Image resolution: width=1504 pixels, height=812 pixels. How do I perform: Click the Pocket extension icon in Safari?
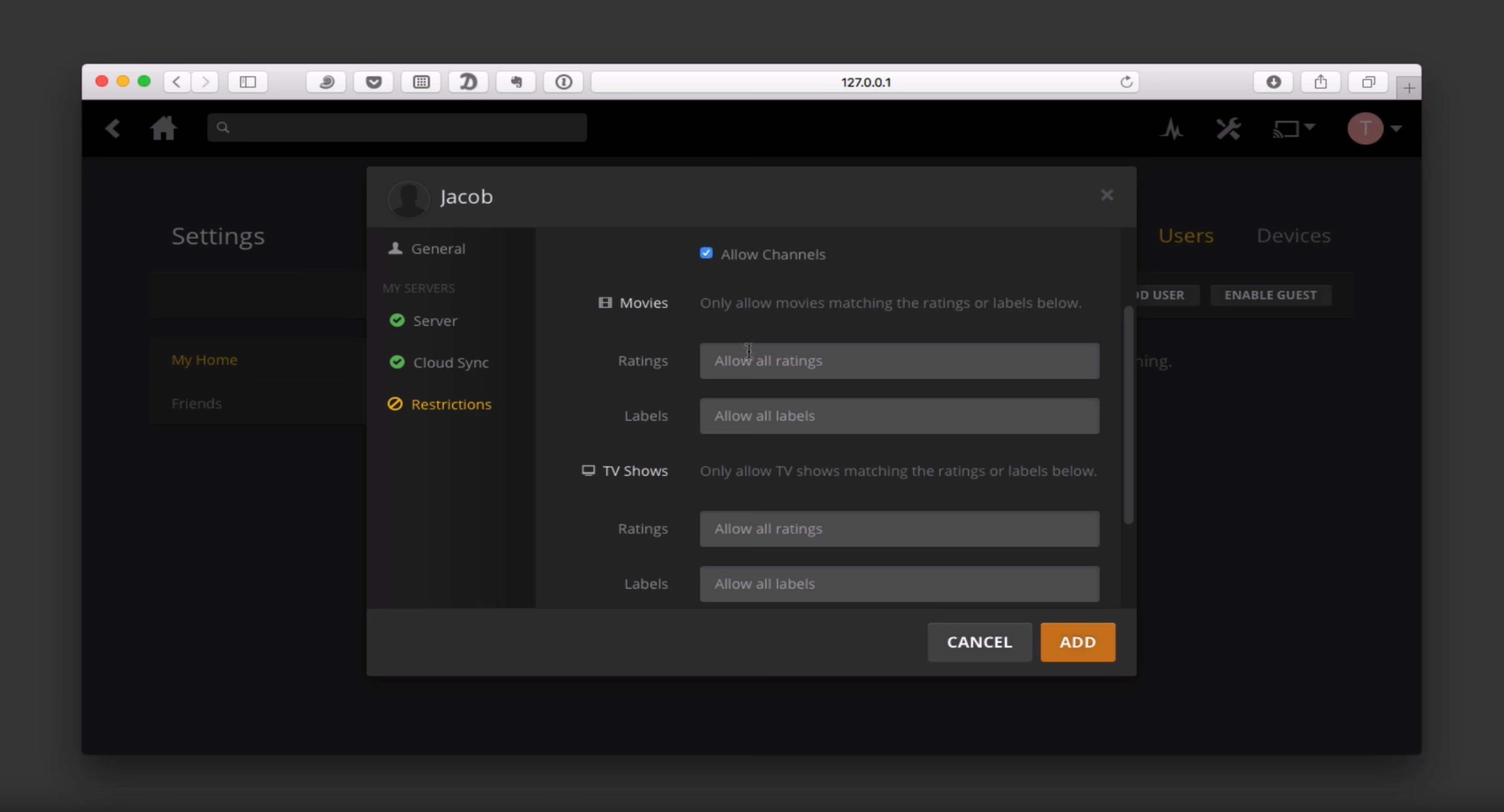click(374, 82)
